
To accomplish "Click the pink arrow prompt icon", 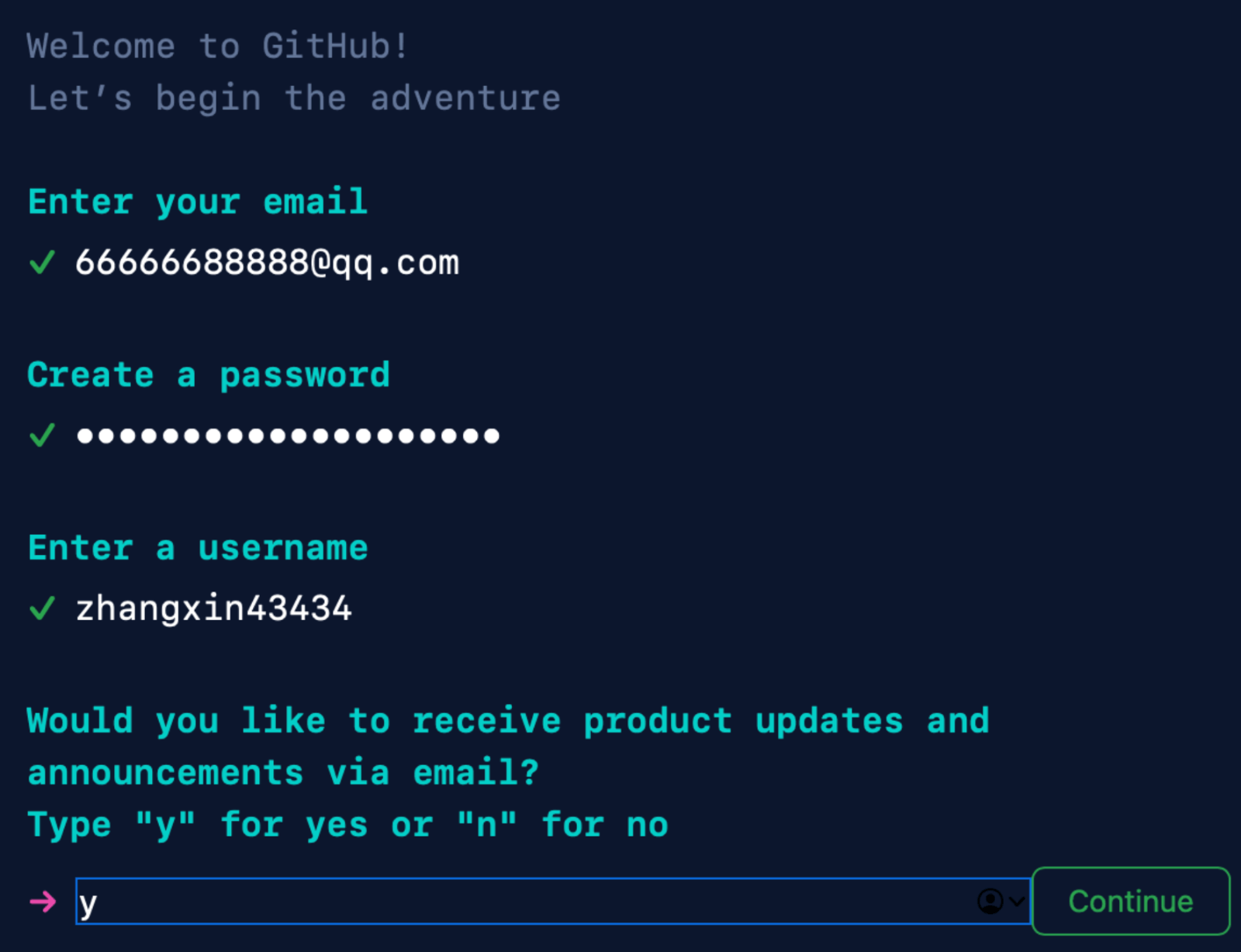I will pos(43,902).
